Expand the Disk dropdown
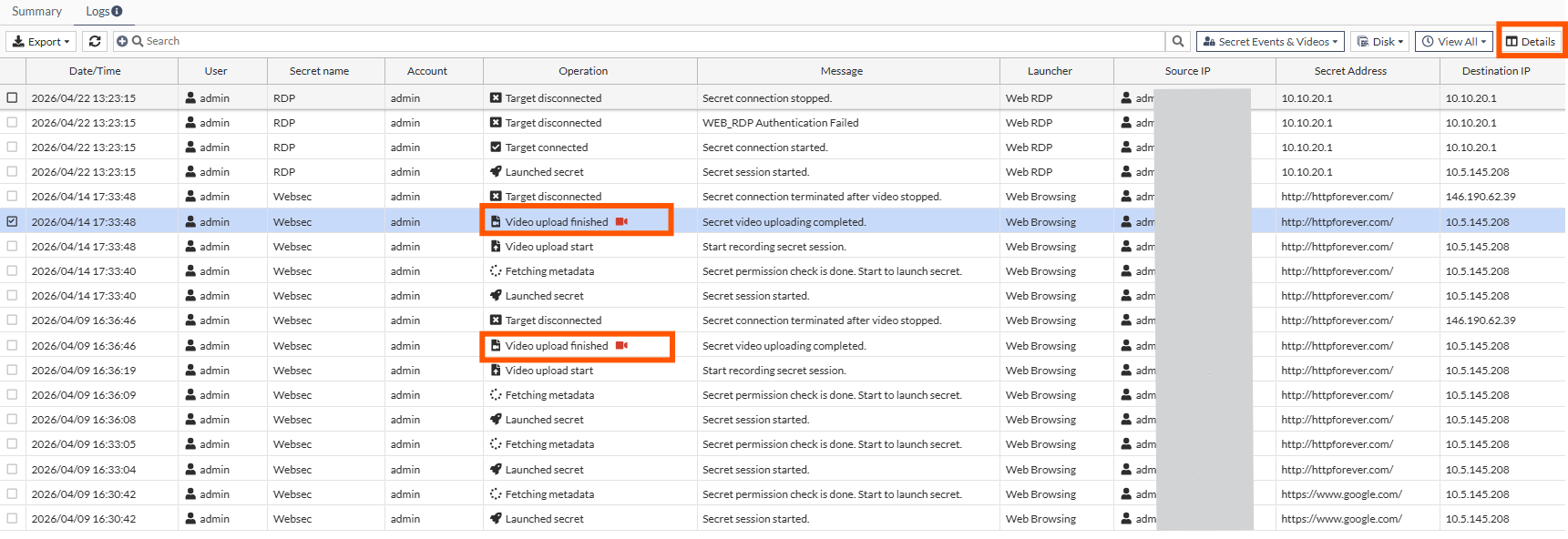This screenshot has height=539, width=1568. coord(1379,41)
